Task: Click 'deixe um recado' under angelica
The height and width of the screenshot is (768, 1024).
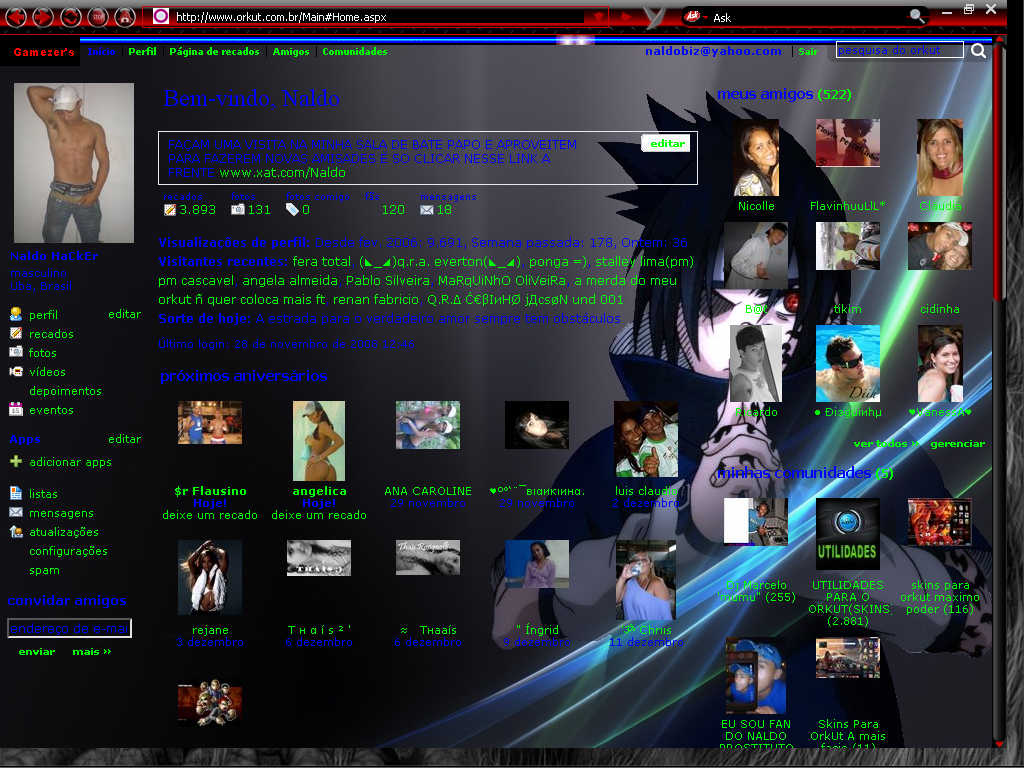Action: coord(319,515)
